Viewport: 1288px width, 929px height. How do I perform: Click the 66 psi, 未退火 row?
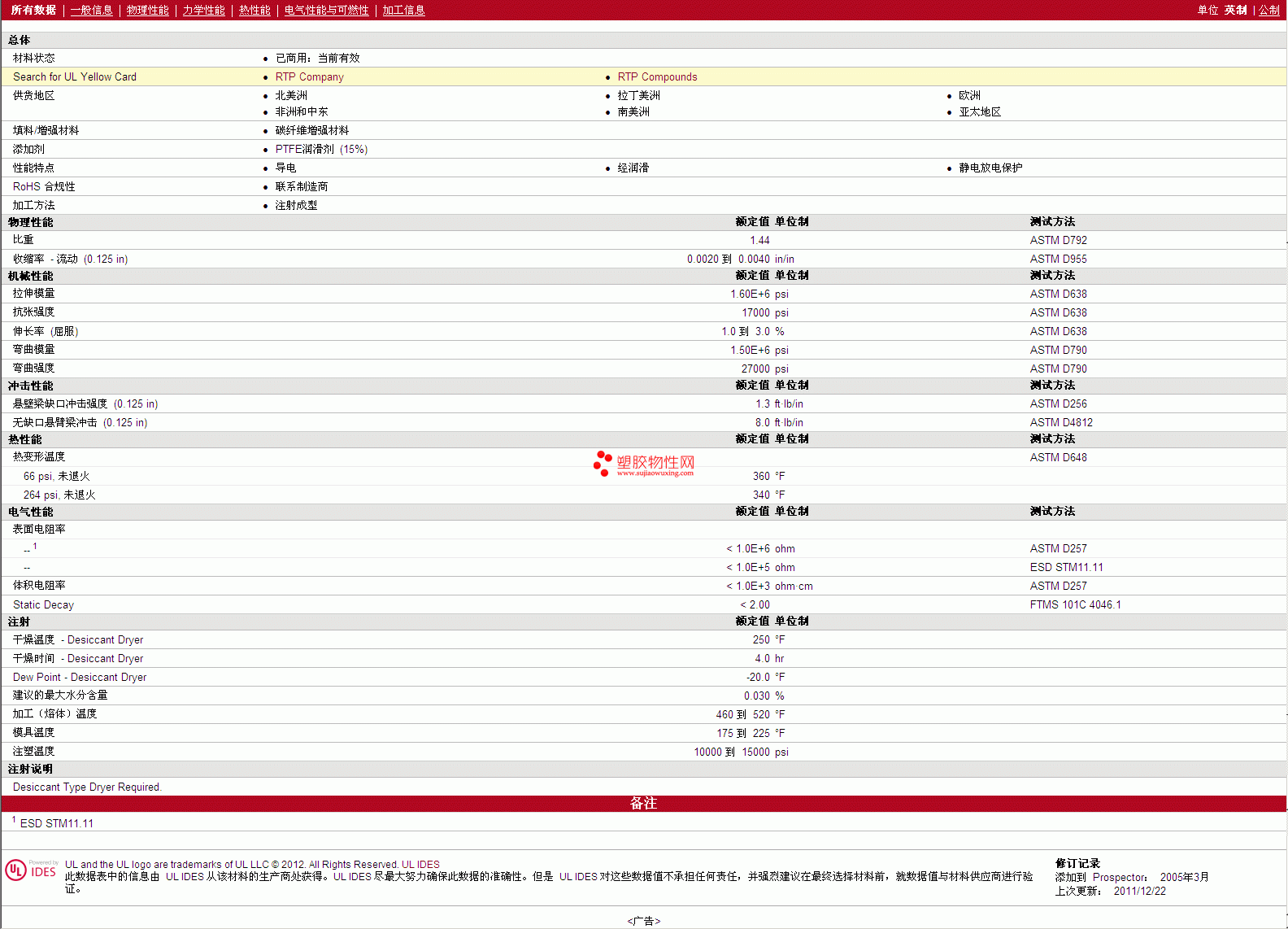(x=643, y=476)
